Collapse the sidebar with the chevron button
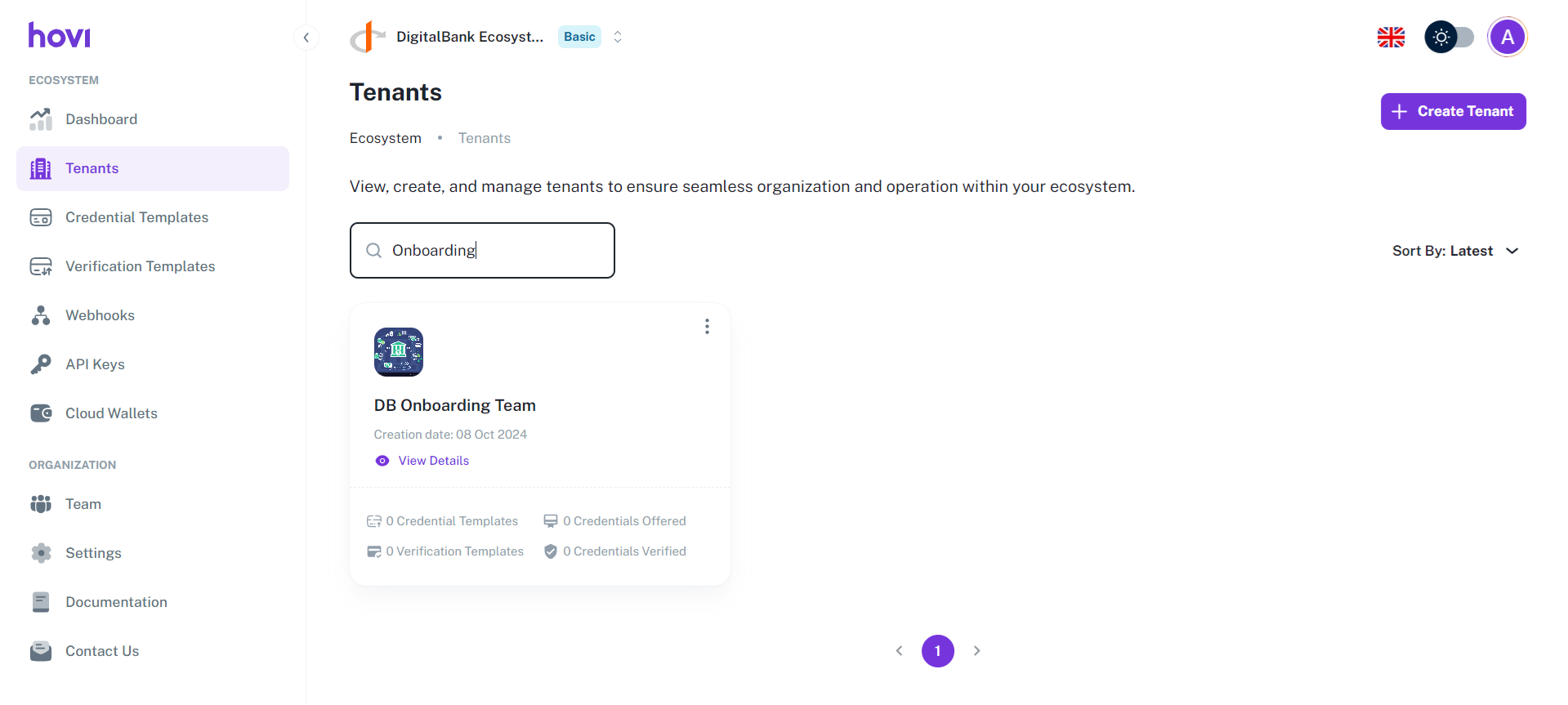Image resolution: width=1568 pixels, height=705 pixels. [306, 37]
